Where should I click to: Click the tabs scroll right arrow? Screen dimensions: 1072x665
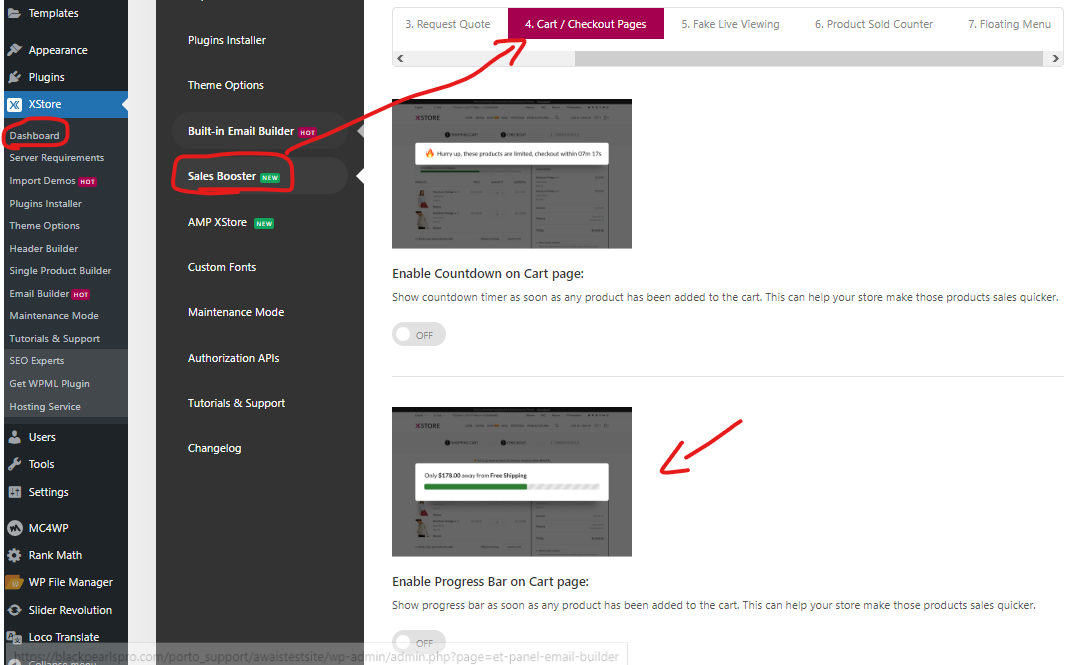(x=1055, y=59)
